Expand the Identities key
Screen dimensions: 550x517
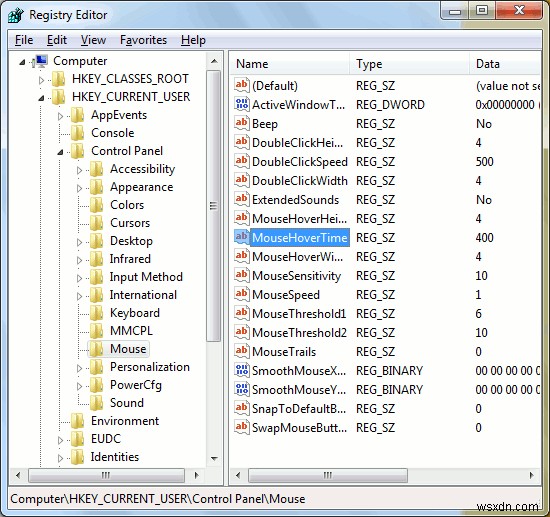click(60, 458)
